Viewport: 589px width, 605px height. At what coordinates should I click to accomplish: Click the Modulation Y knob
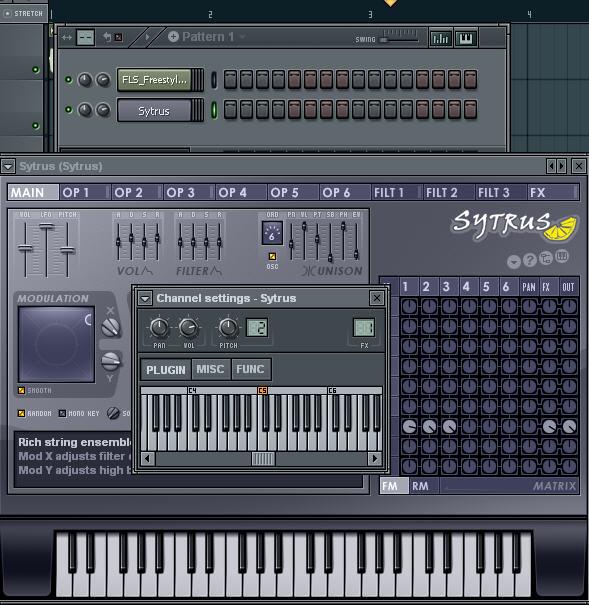pyautogui.click(x=111, y=361)
